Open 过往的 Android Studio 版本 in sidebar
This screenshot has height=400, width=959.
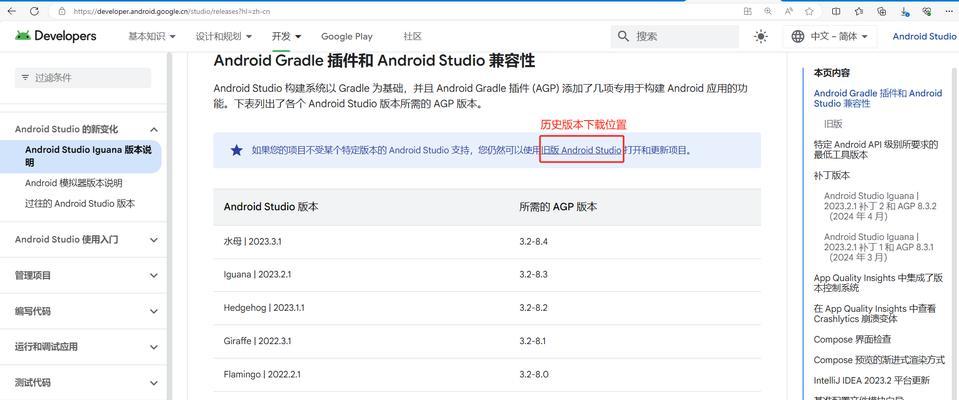[80, 204]
